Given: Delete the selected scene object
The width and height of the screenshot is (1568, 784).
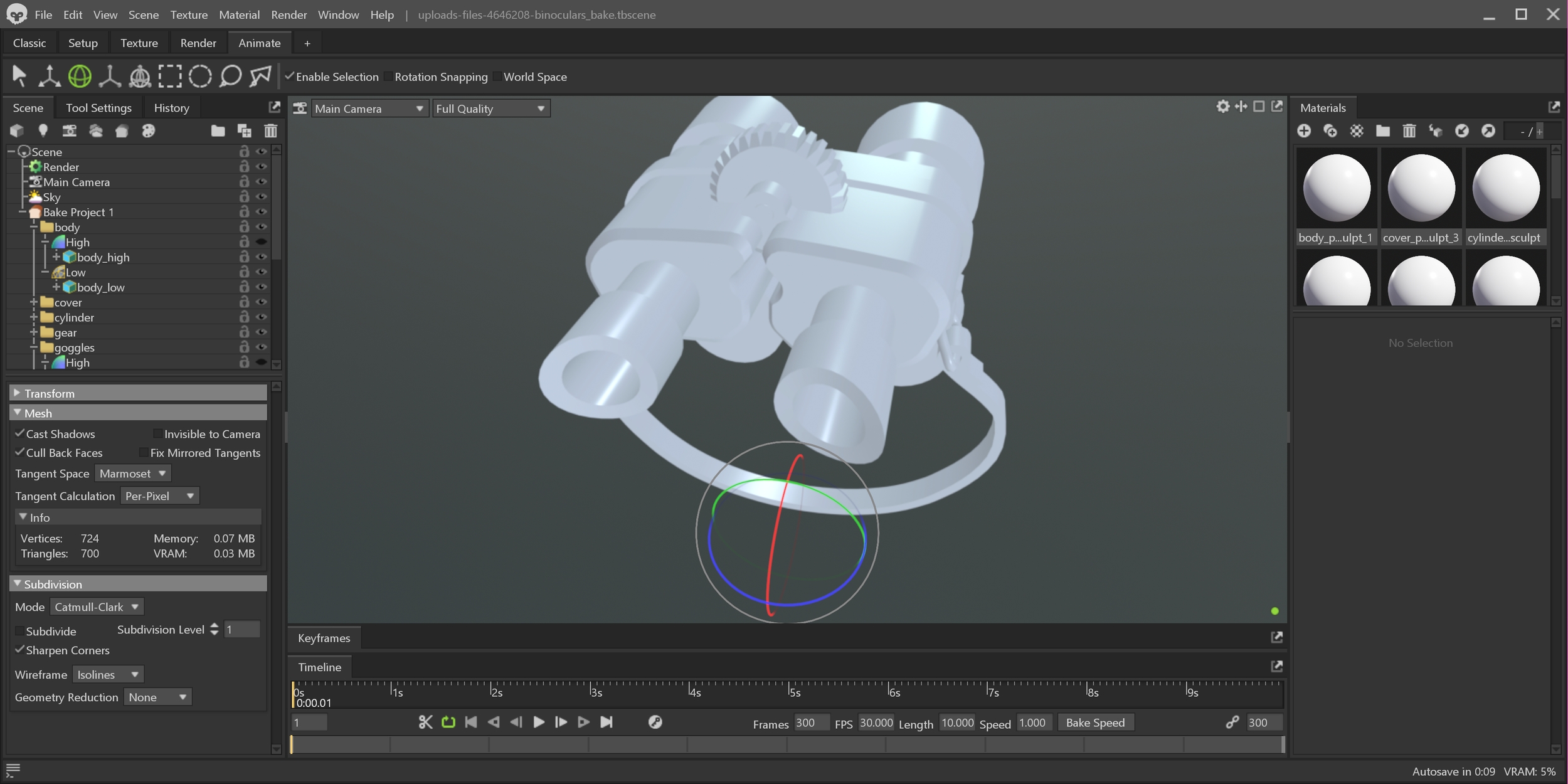Looking at the screenshot, I should pyautogui.click(x=270, y=130).
